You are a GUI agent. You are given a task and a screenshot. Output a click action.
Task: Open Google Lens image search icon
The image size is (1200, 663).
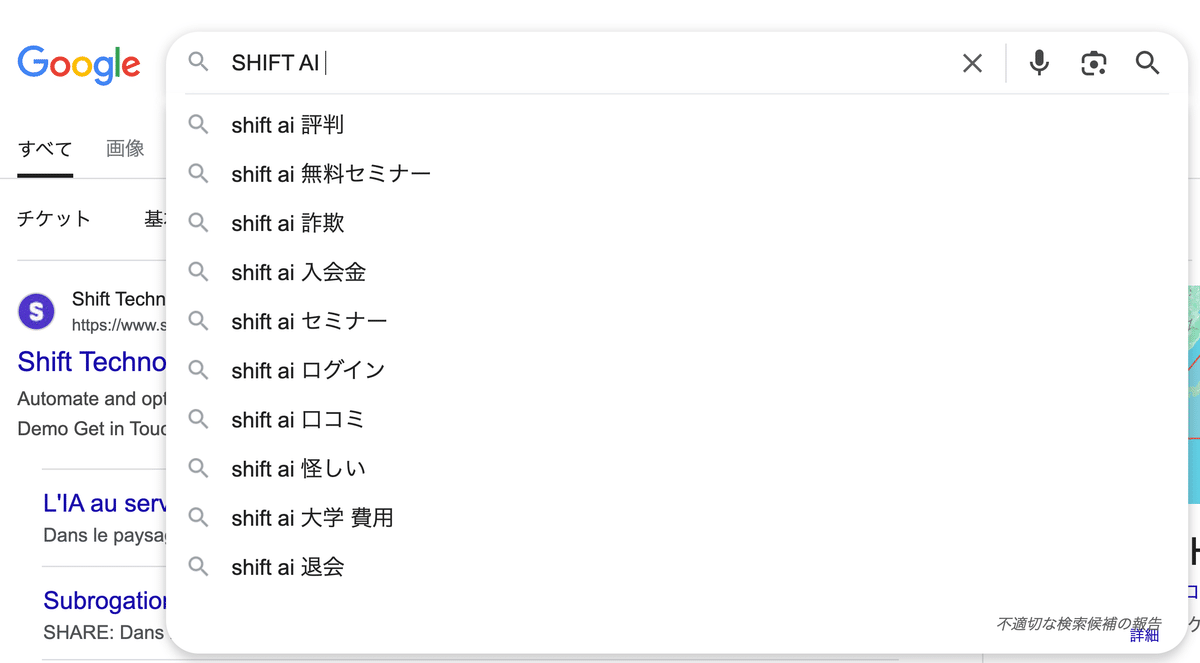[1094, 63]
